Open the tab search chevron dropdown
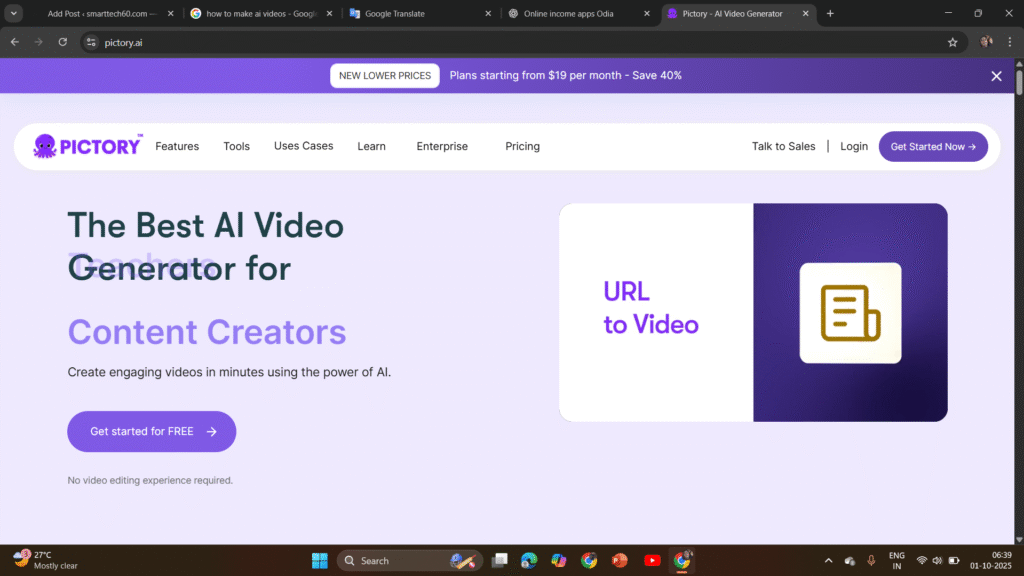 click(13, 14)
